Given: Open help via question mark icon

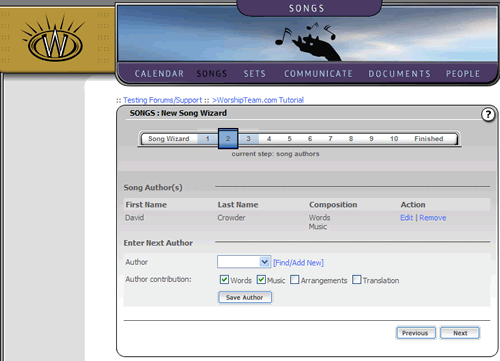Looking at the screenshot, I should pyautogui.click(x=488, y=115).
